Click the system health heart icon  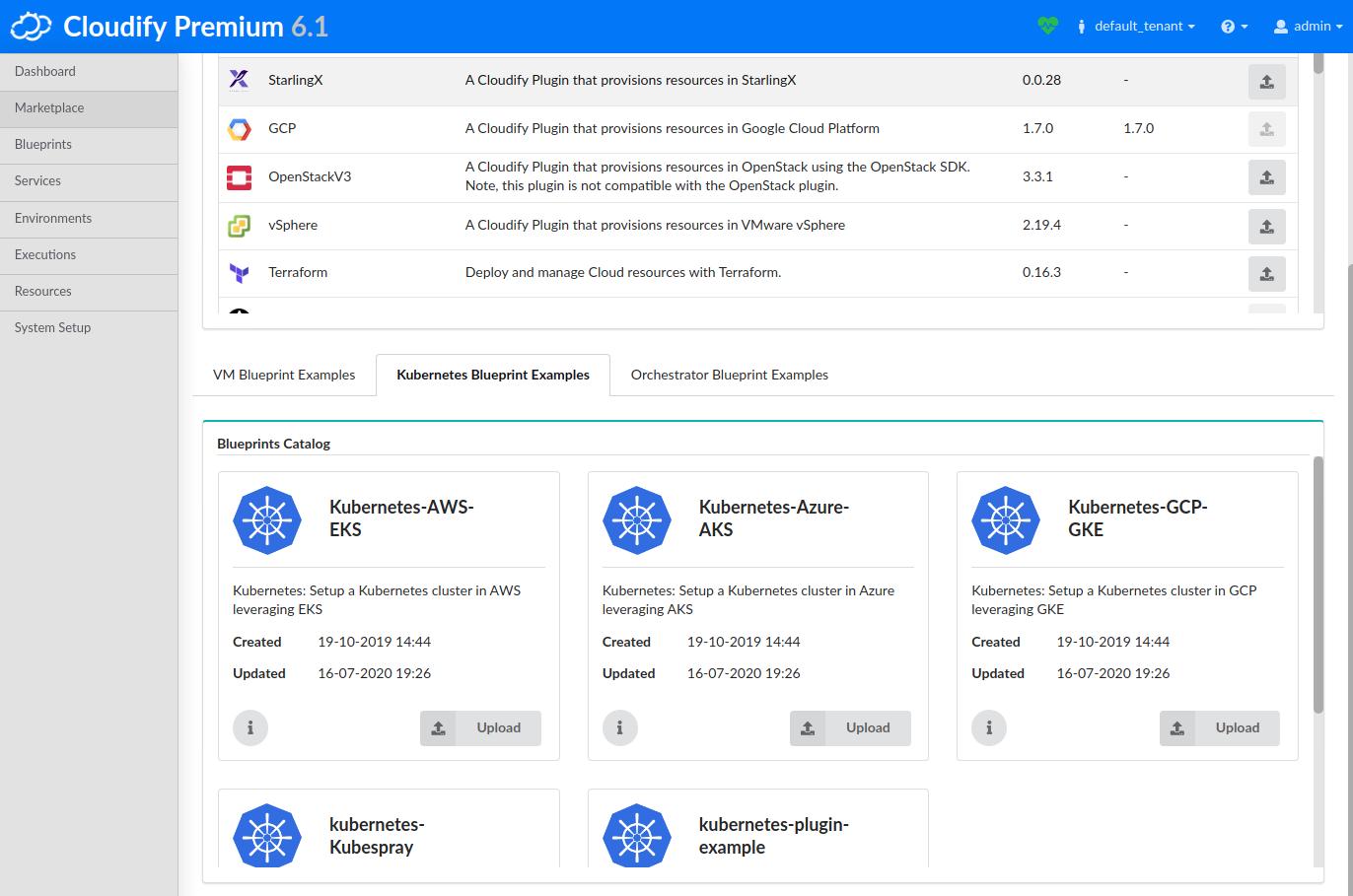point(1048,26)
